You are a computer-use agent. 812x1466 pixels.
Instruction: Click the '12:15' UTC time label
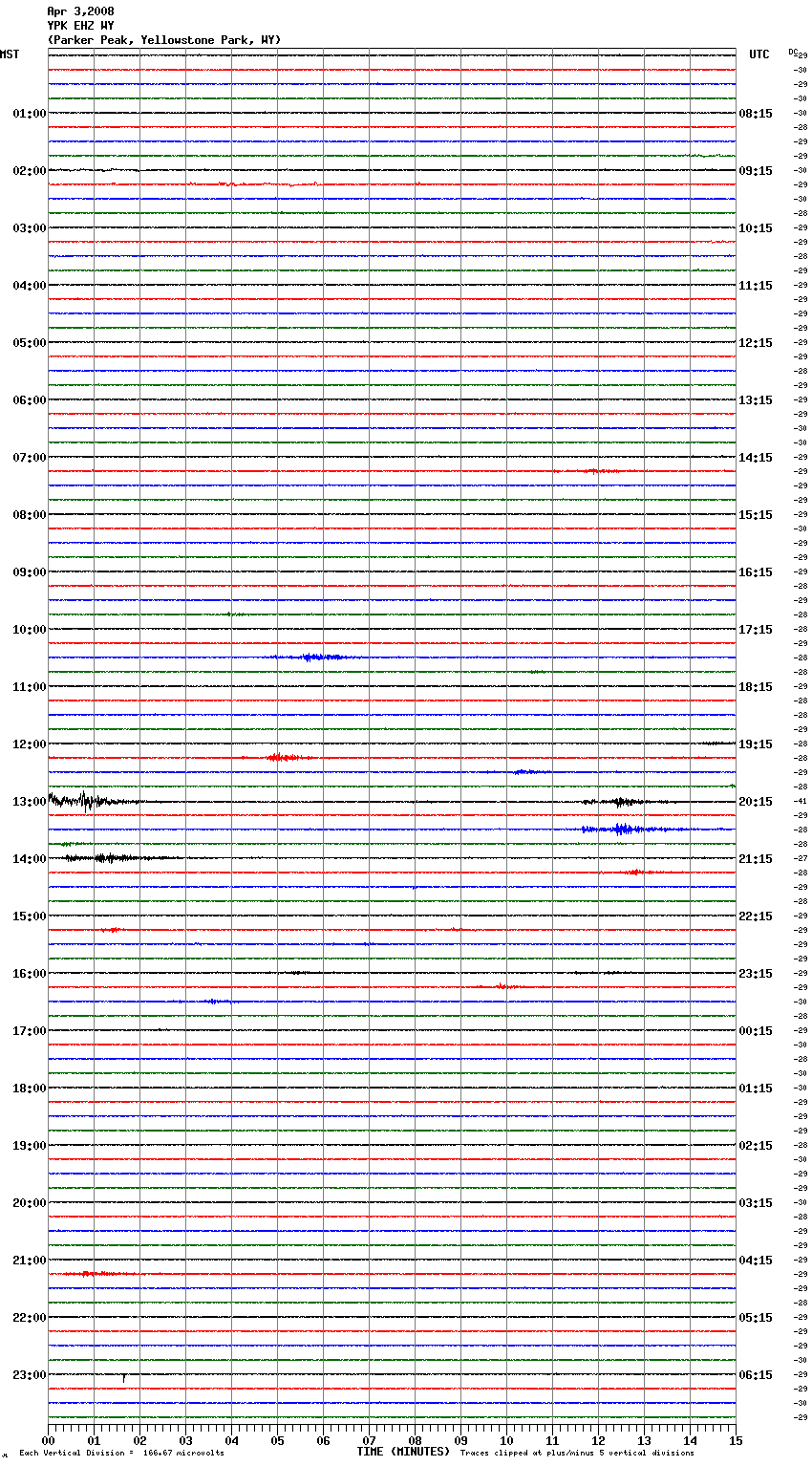pos(756,343)
